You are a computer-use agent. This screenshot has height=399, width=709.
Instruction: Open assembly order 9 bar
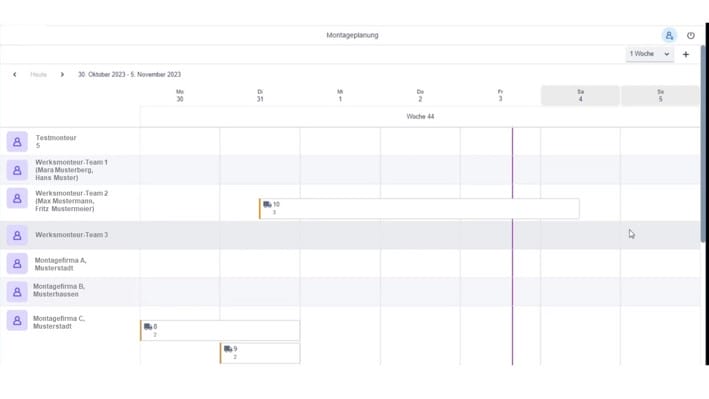260,353
